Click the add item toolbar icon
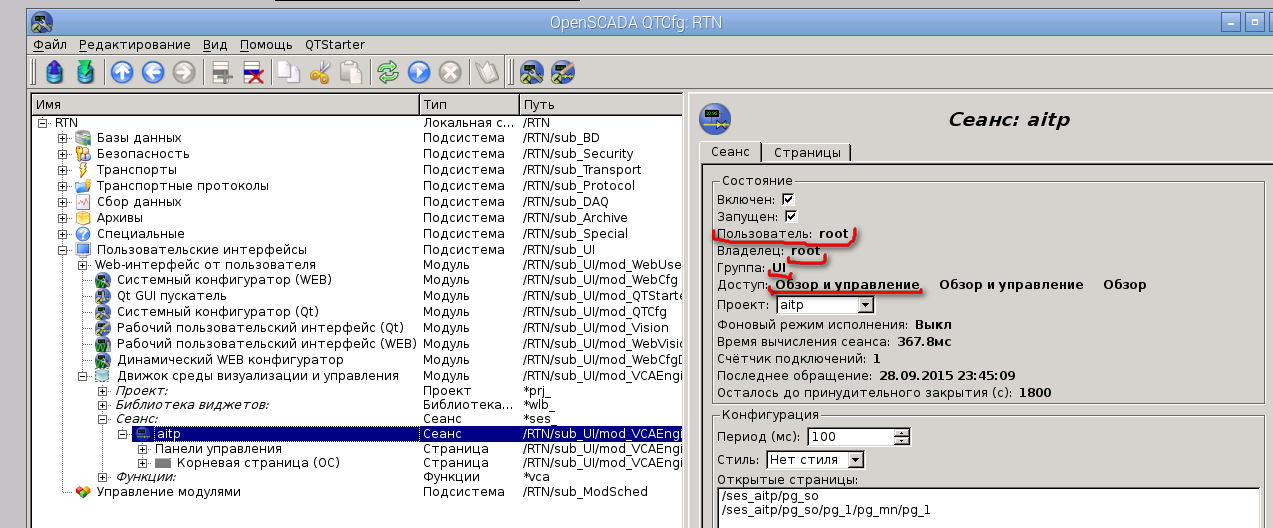 222,72
